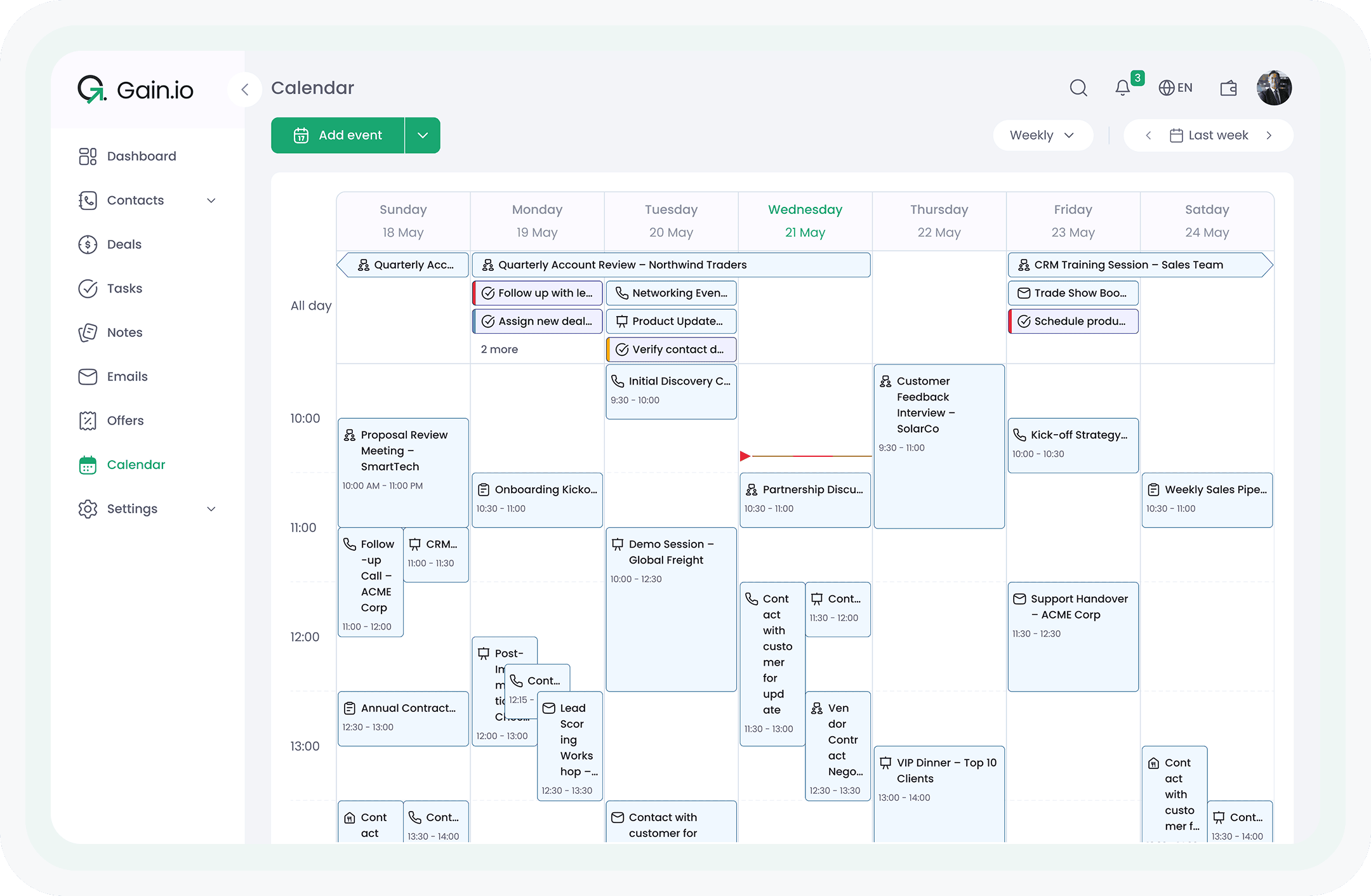
Task: Tick the 'Verify contact d...' task circle
Action: click(x=622, y=350)
